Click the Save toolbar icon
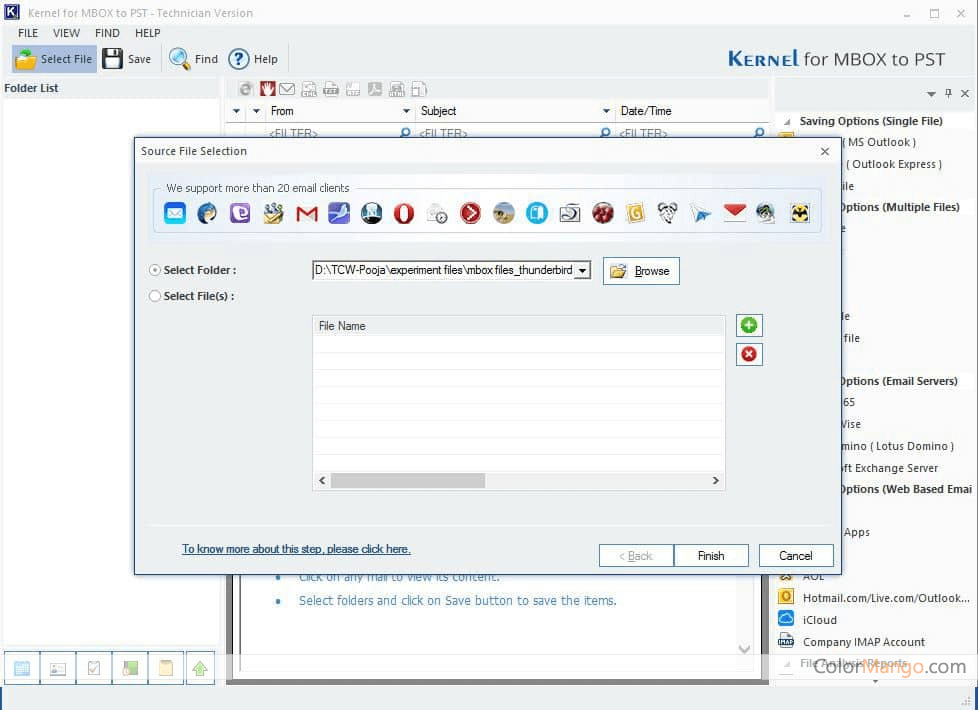 (x=127, y=59)
